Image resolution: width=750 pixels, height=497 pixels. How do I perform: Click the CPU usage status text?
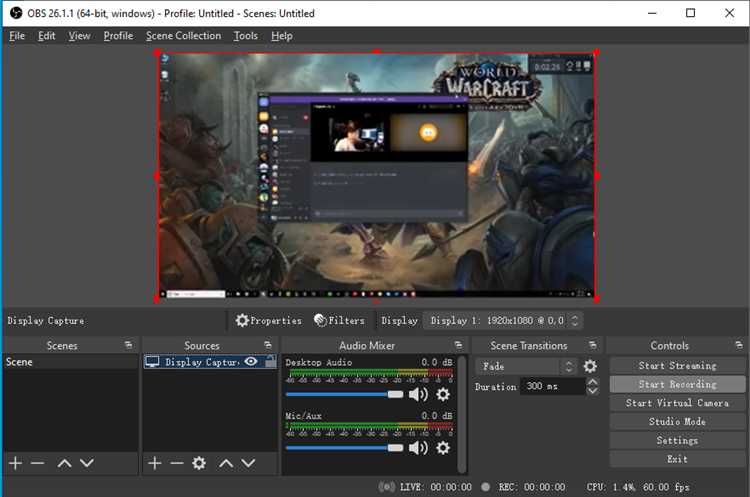click(x=611, y=487)
